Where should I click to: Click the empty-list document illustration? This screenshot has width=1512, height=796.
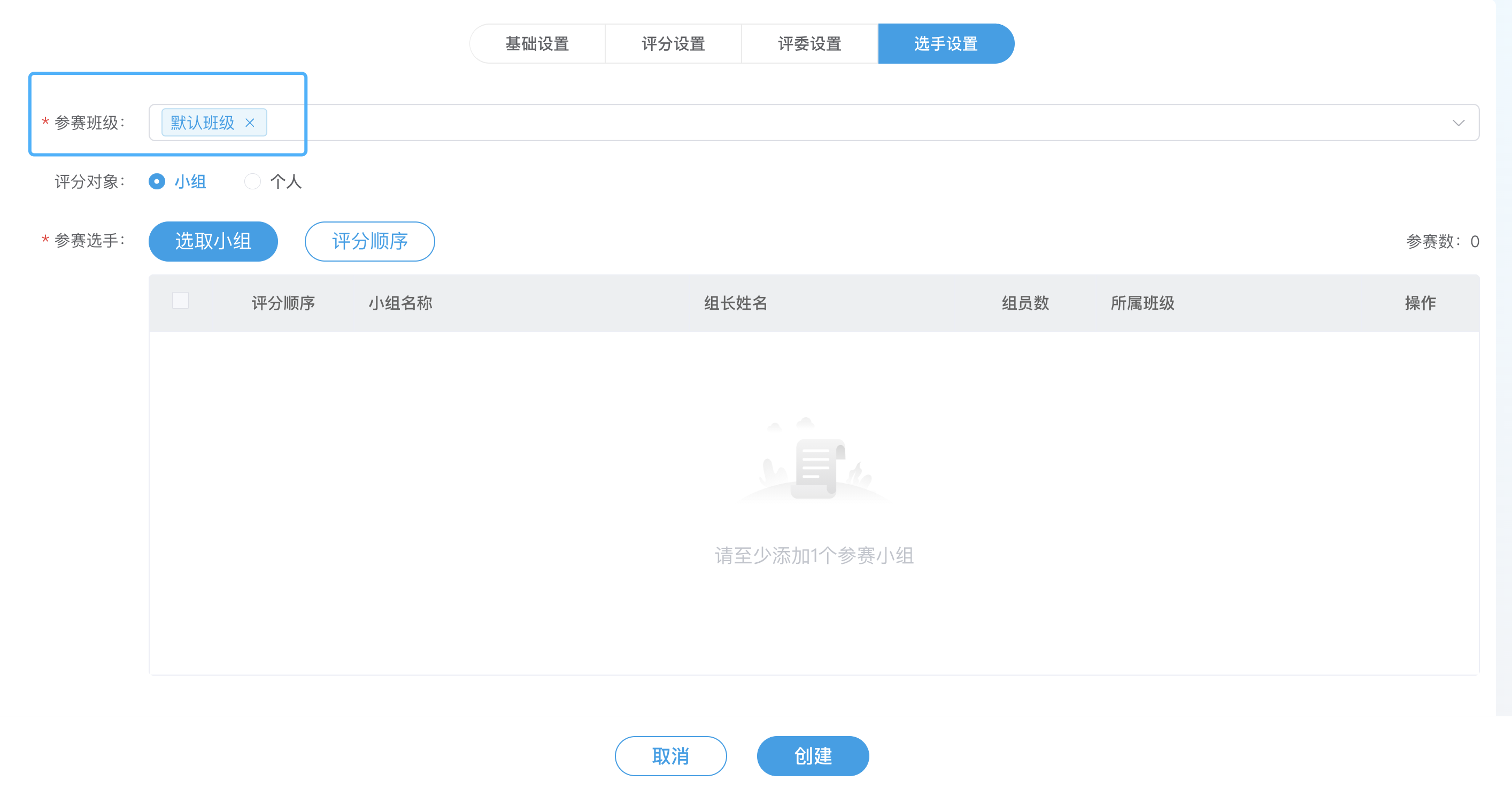point(814,461)
